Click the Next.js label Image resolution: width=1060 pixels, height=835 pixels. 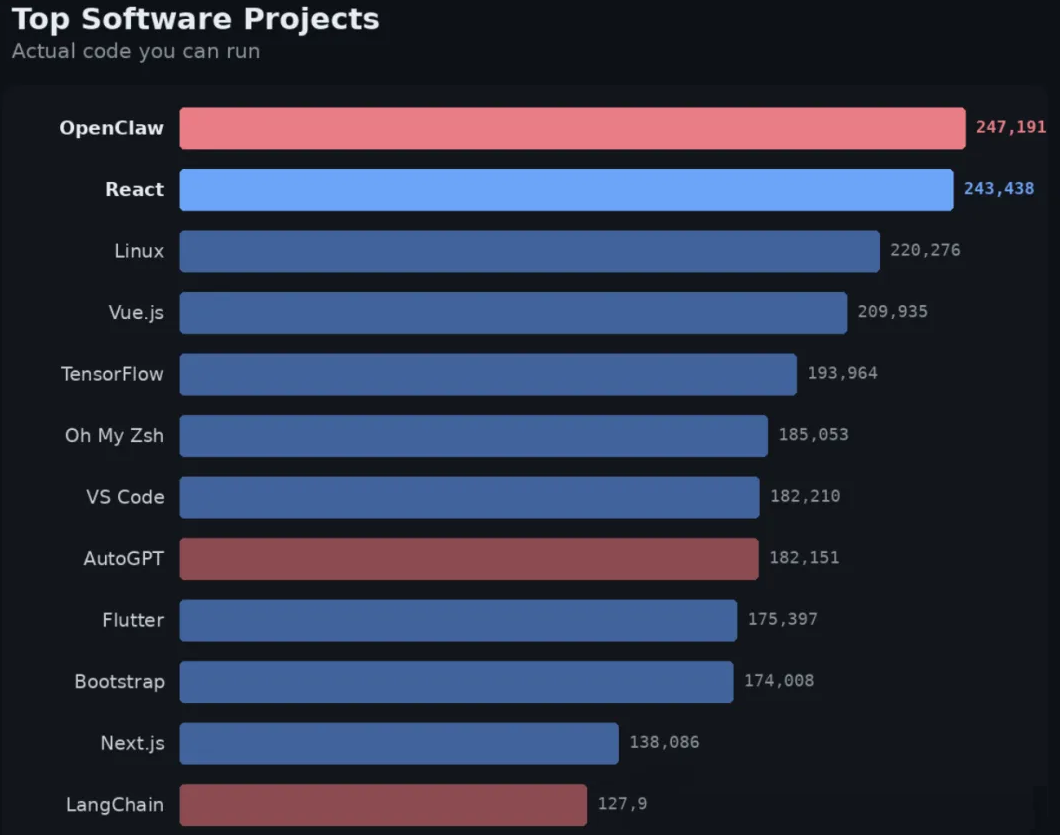(132, 743)
